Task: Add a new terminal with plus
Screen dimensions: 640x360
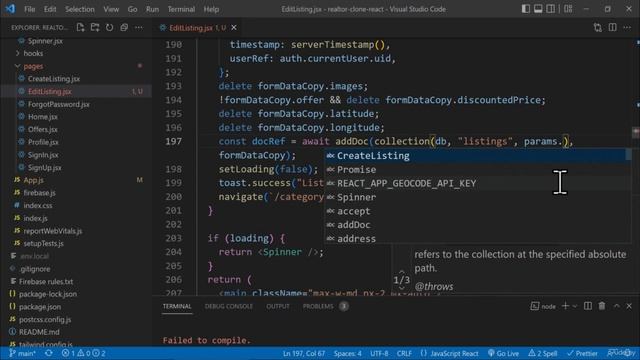Action: coord(565,306)
